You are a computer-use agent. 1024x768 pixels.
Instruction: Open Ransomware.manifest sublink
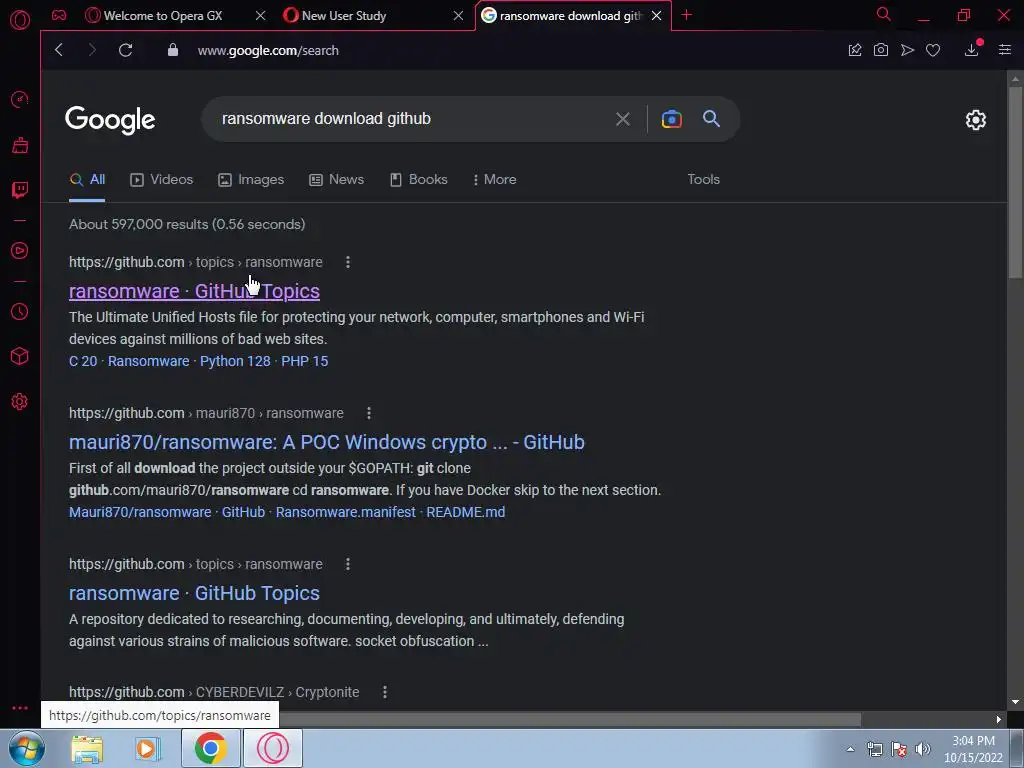point(345,512)
